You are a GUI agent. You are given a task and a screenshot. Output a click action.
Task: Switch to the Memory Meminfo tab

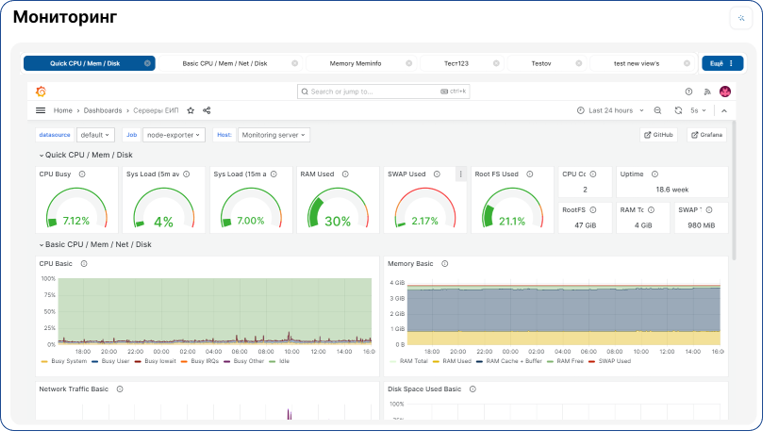[x=355, y=63]
